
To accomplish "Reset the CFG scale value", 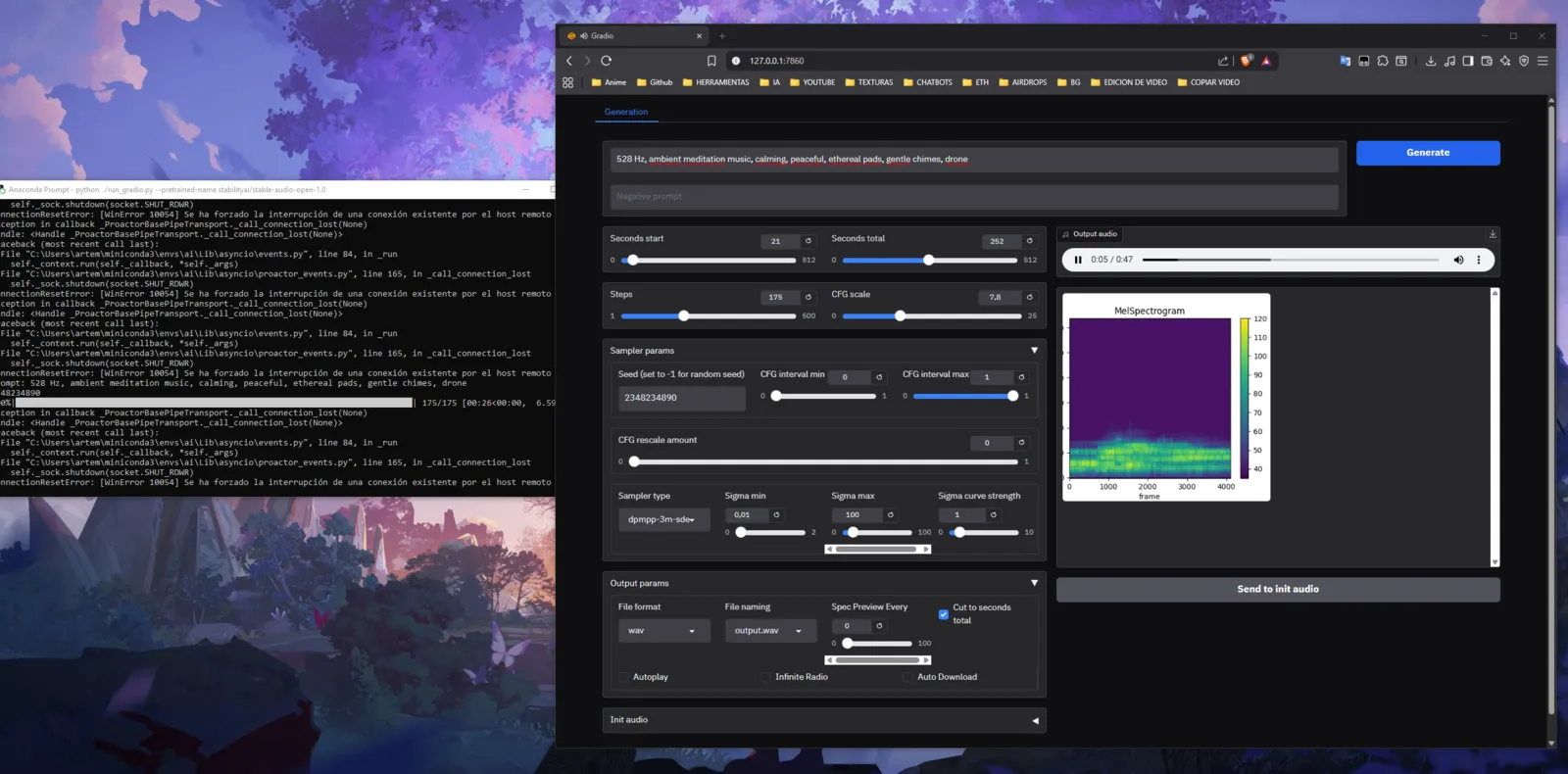I will click(x=1029, y=297).
